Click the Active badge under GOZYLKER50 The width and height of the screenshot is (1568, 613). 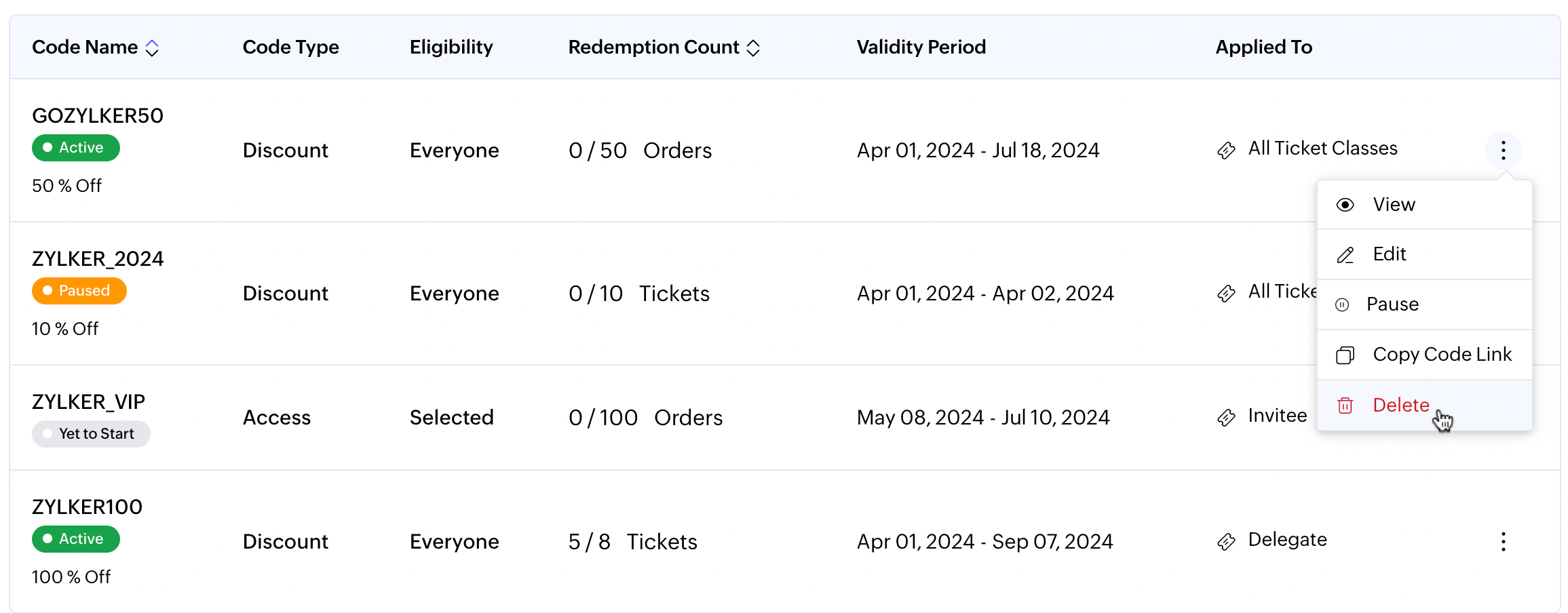[x=76, y=148]
